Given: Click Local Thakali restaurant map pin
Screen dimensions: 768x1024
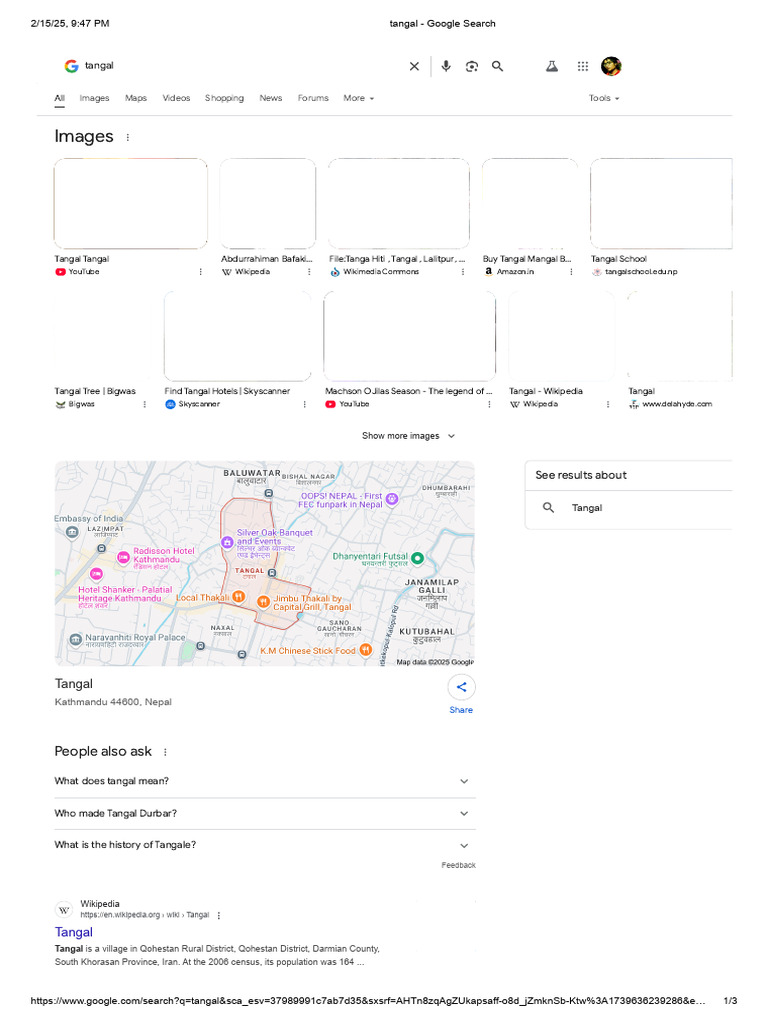Looking at the screenshot, I should (x=238, y=596).
